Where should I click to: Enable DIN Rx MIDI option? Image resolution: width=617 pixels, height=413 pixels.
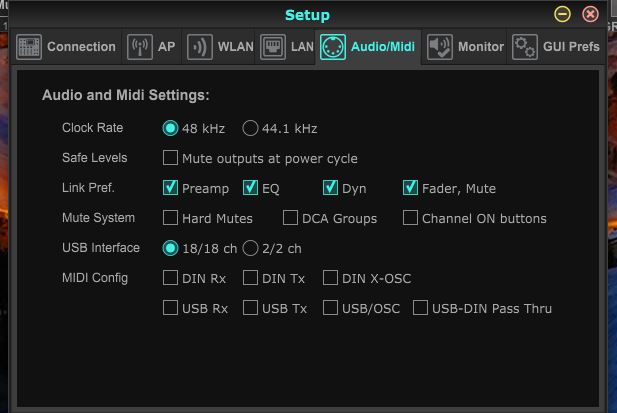170,278
